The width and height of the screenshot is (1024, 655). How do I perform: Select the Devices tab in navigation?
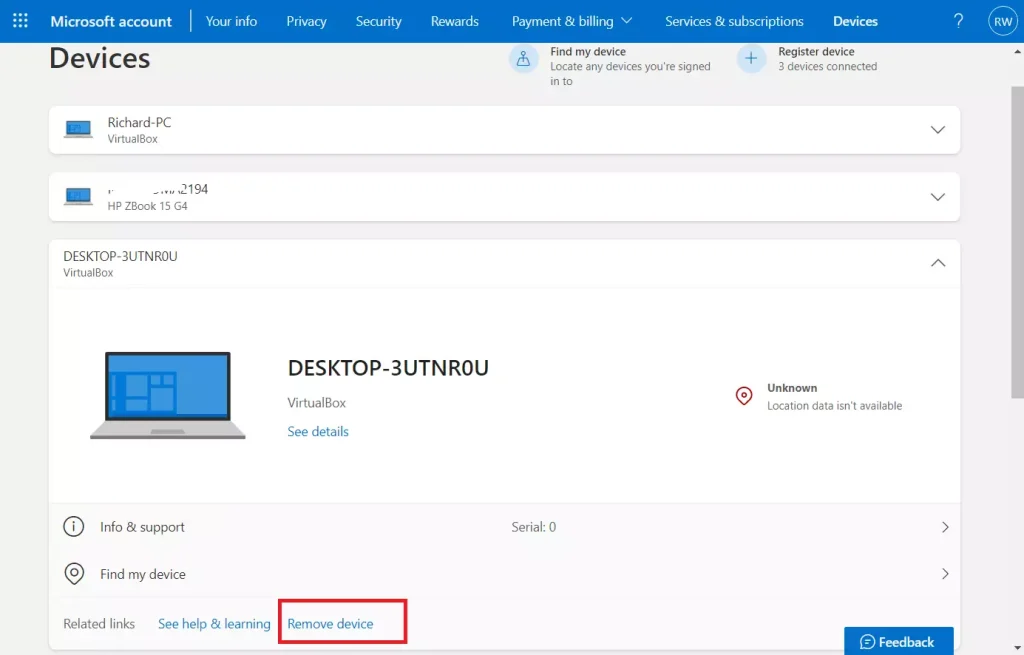point(856,21)
